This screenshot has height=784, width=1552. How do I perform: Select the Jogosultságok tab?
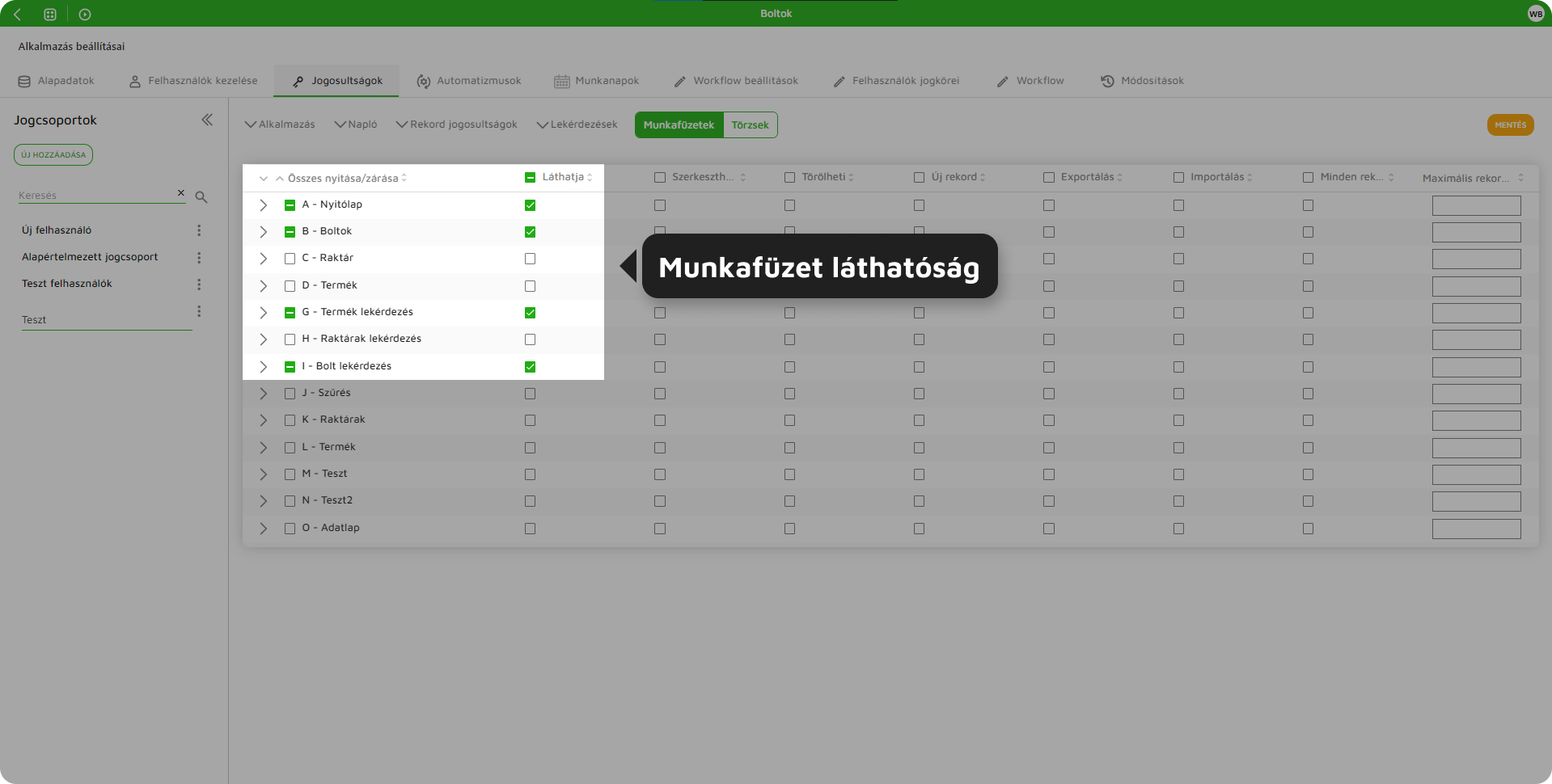click(x=336, y=81)
